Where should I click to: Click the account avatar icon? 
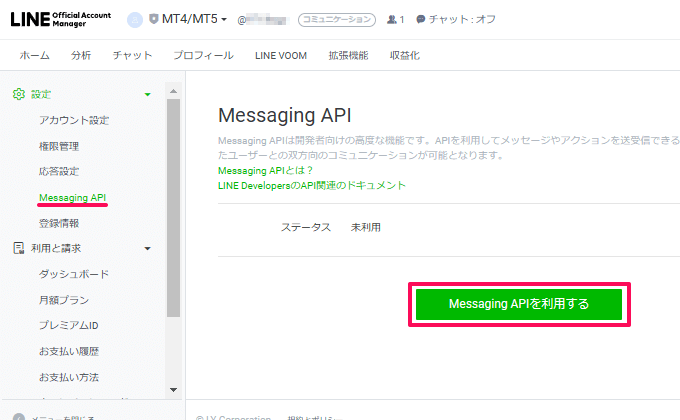pyautogui.click(x=135, y=20)
